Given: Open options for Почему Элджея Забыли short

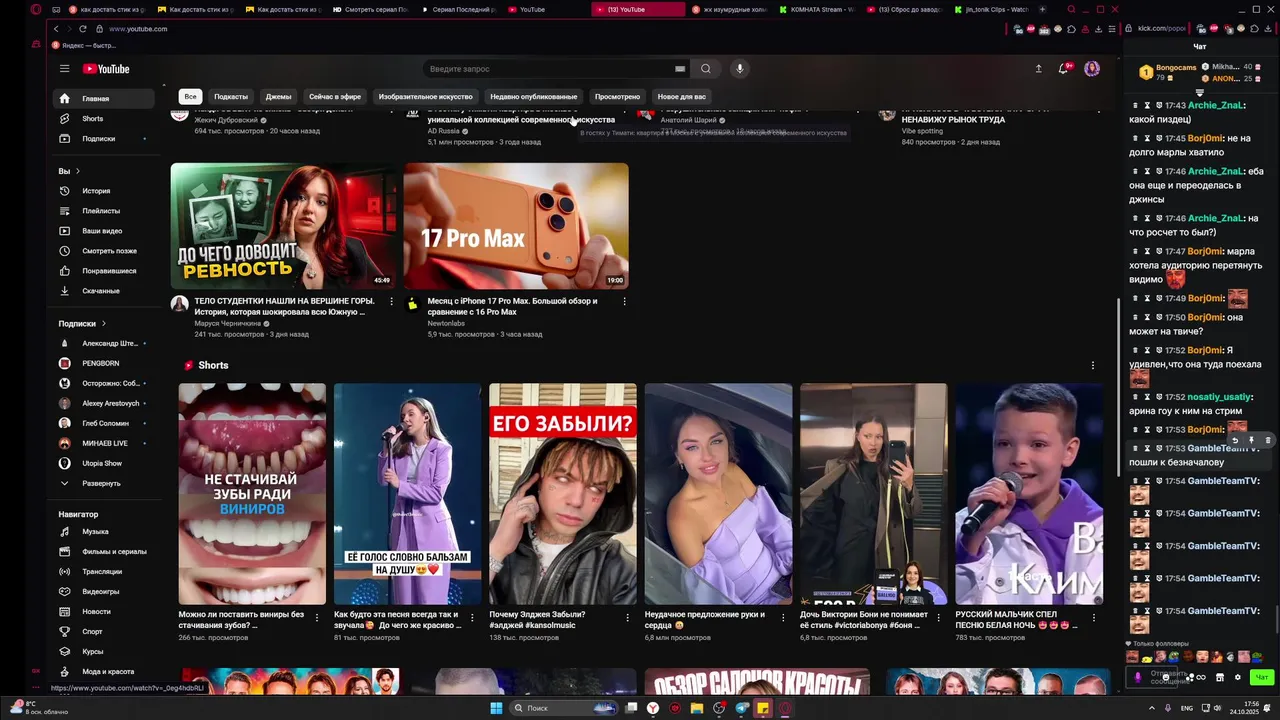Looking at the screenshot, I should 629,617.
